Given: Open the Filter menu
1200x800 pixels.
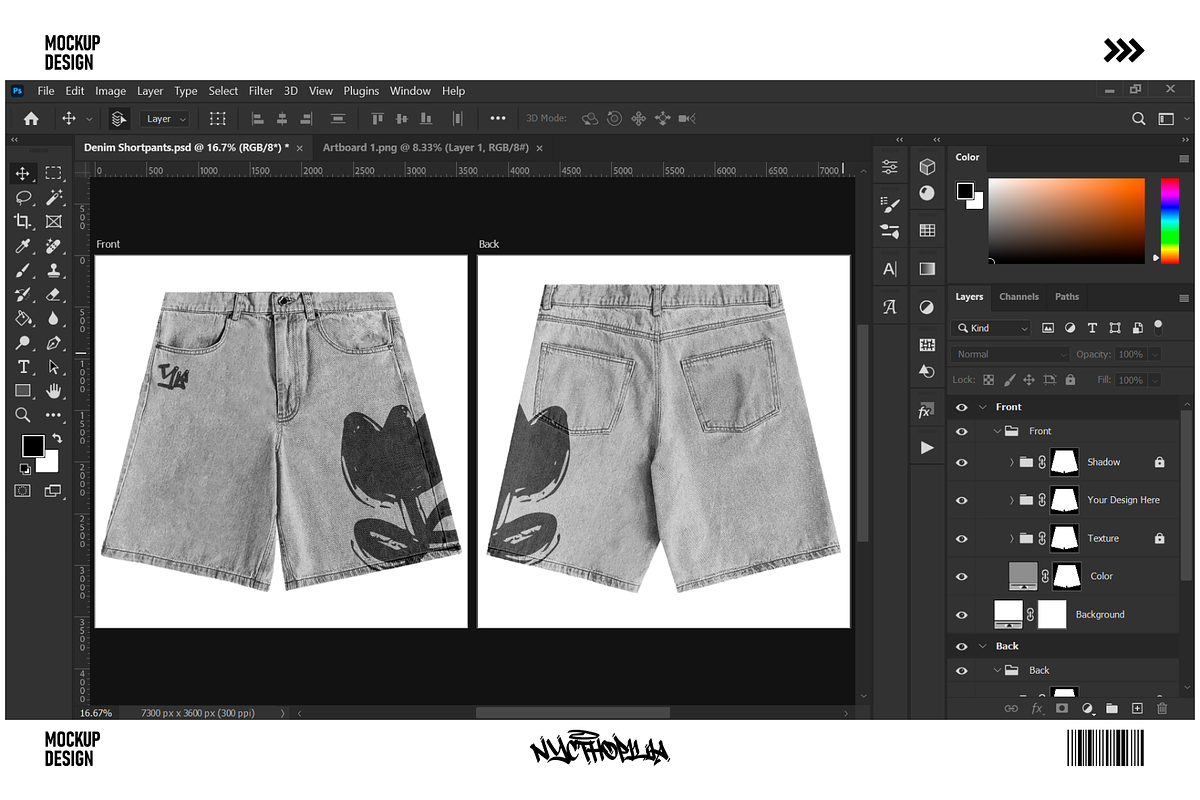Looking at the screenshot, I should [261, 91].
